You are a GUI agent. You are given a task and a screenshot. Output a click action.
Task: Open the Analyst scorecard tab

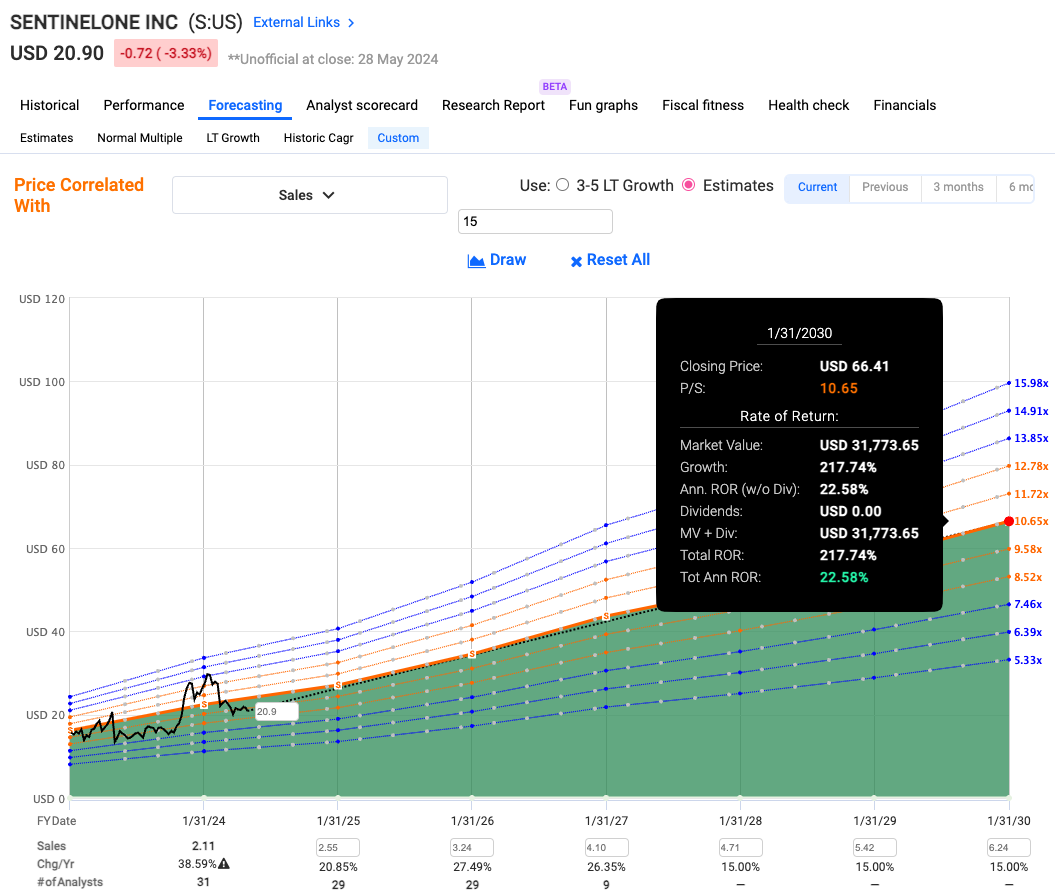click(x=362, y=105)
